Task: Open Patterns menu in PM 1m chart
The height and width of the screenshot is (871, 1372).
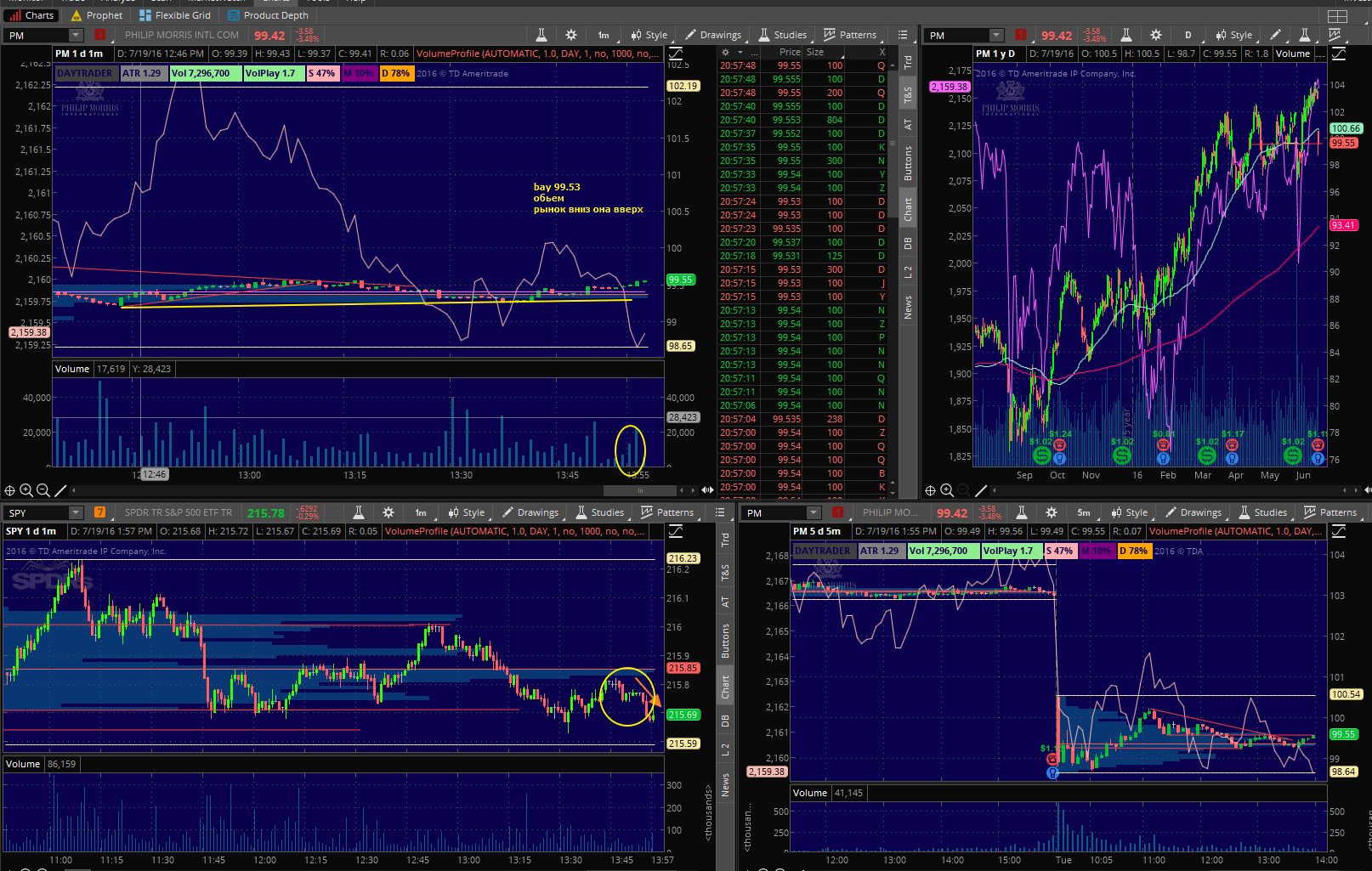Action: point(850,35)
